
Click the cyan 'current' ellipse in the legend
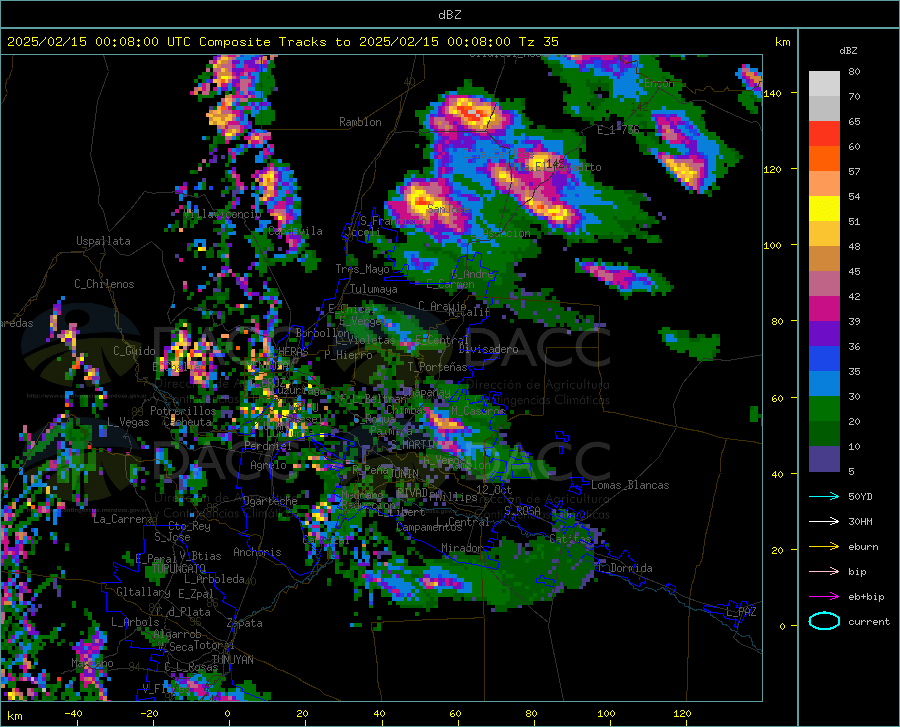pos(824,621)
